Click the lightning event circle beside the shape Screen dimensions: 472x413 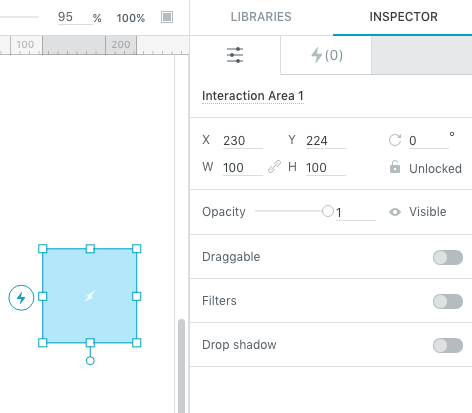coord(21,298)
